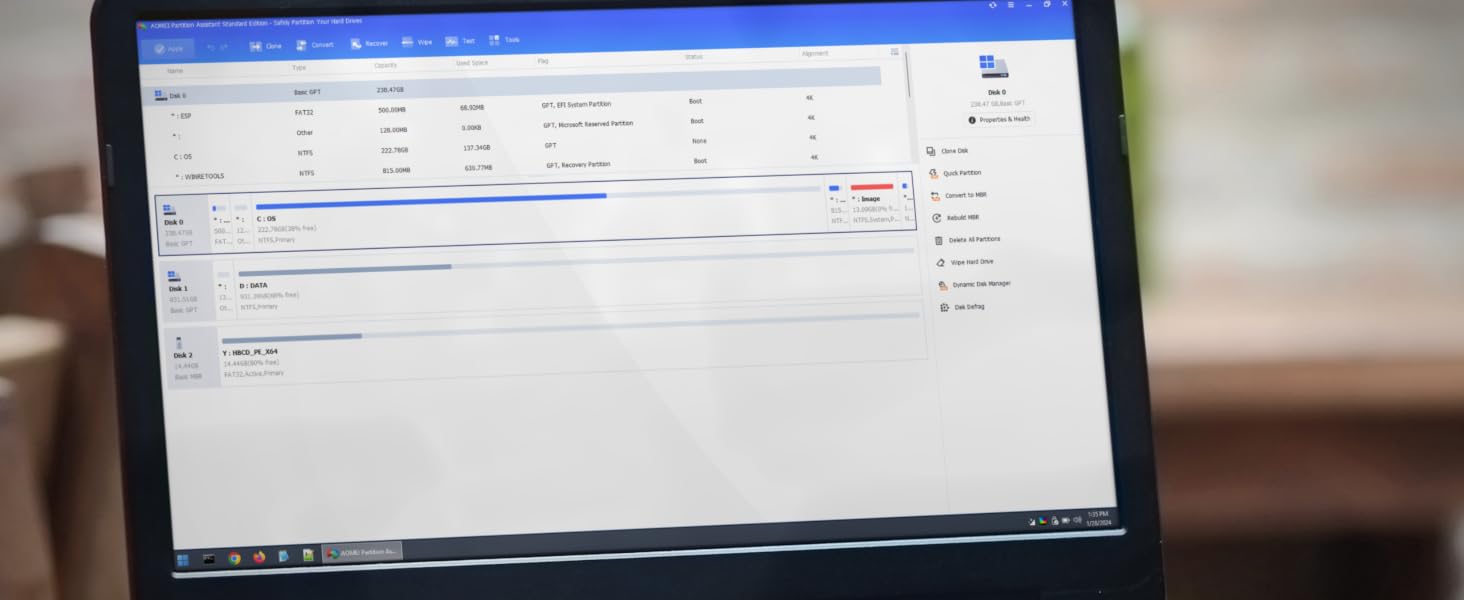The width and height of the screenshot is (1464, 600).
Task: Open Properties & Health for Disk 0
Action: click(x=999, y=119)
